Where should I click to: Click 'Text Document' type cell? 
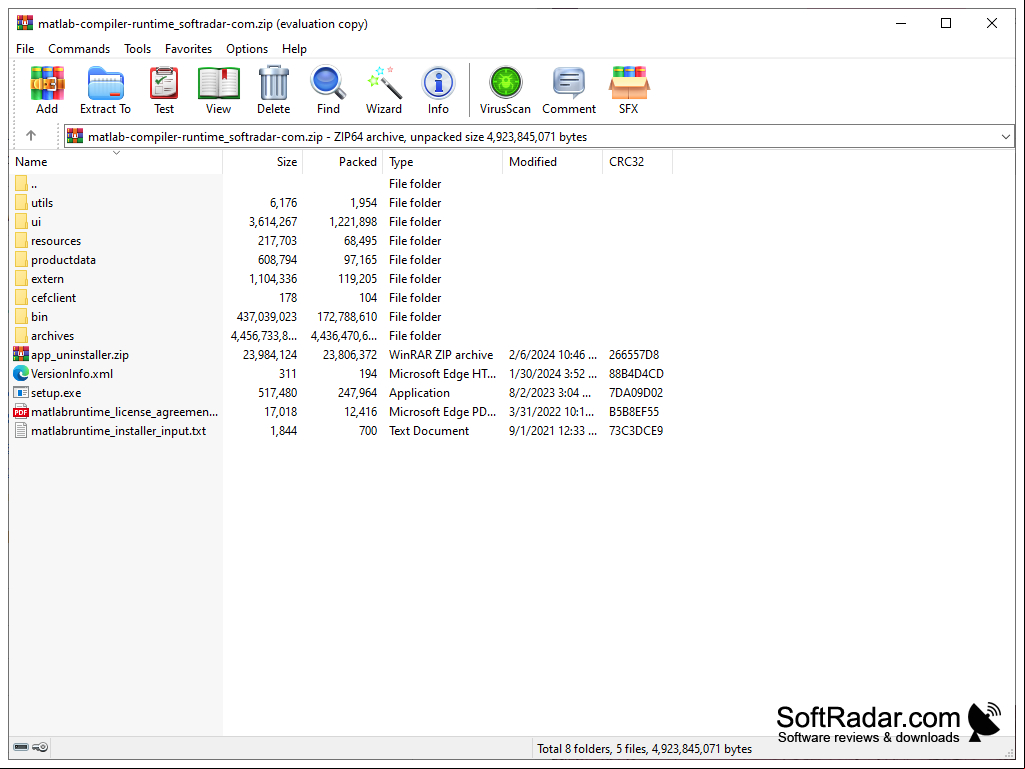(x=429, y=430)
